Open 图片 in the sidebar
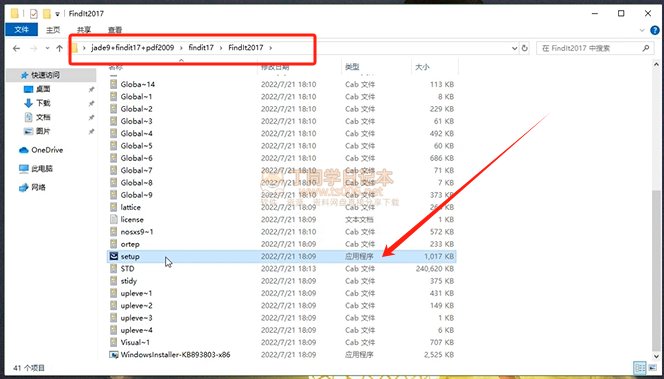Image resolution: width=664 pixels, height=379 pixels. tap(43, 131)
